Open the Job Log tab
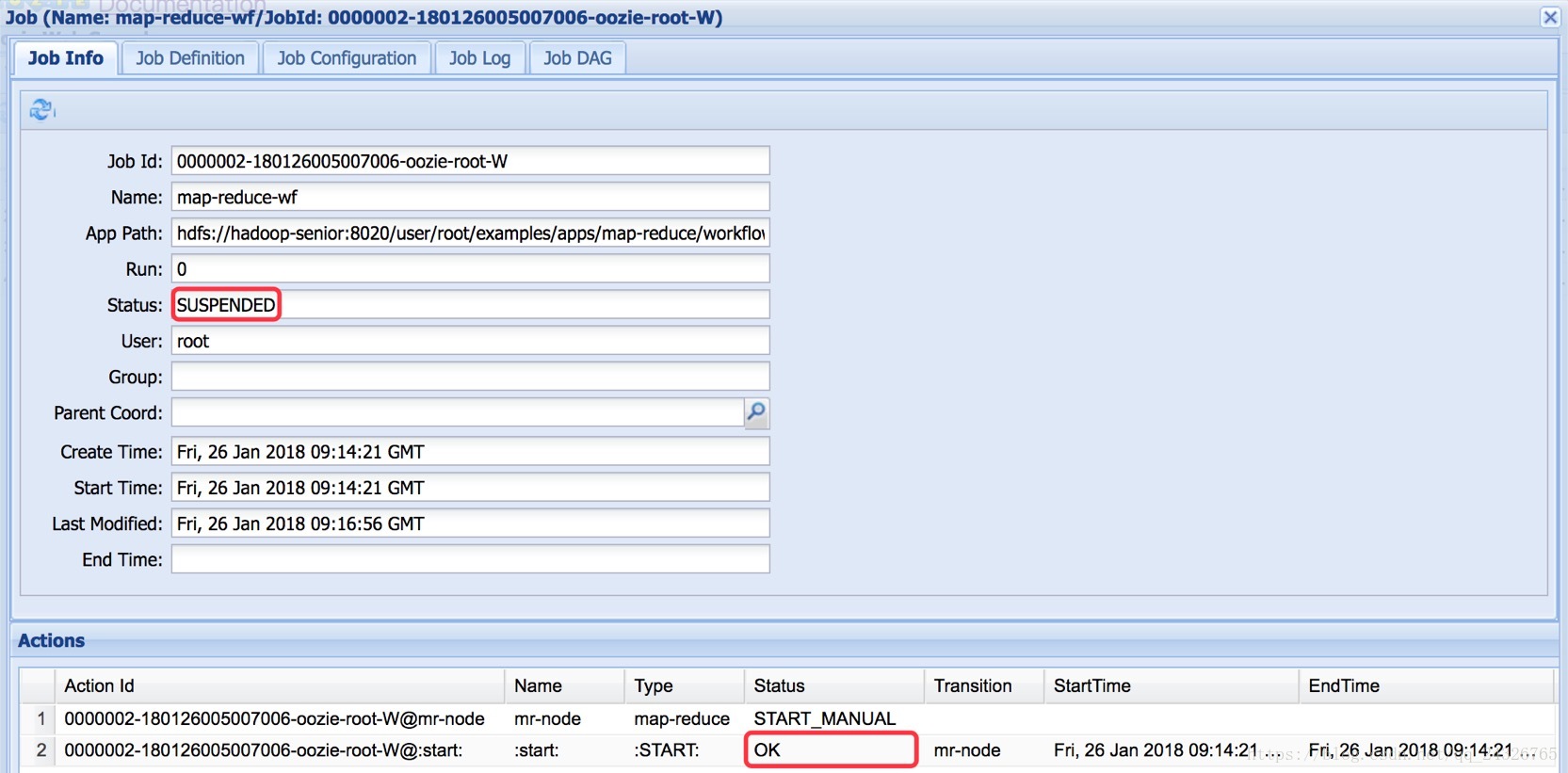 [x=479, y=58]
